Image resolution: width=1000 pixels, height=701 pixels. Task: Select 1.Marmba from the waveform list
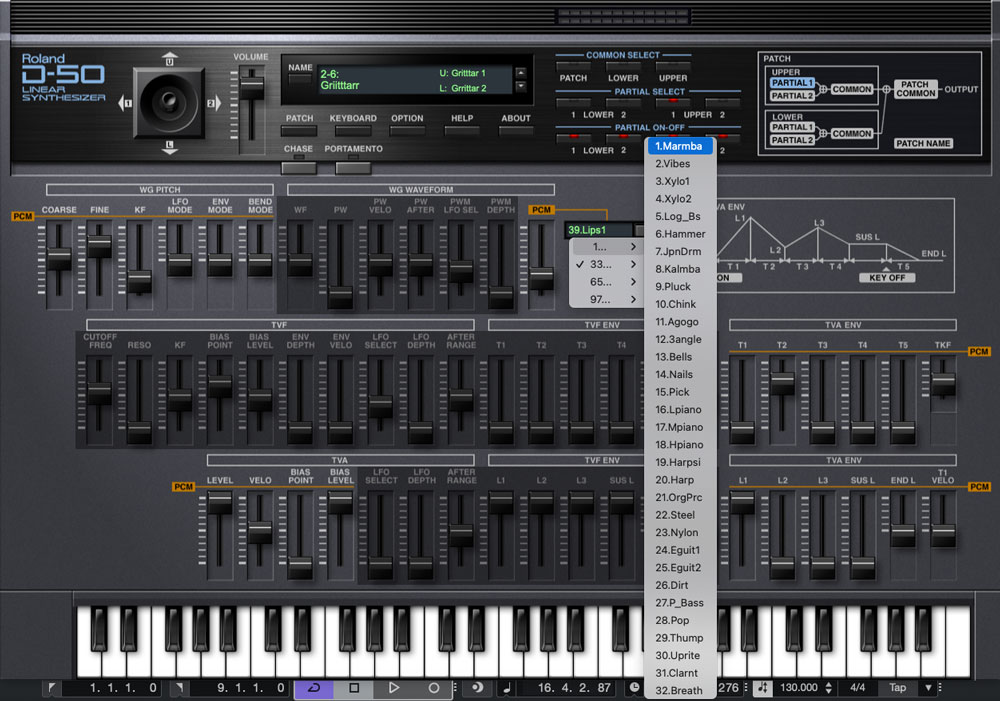[x=680, y=146]
